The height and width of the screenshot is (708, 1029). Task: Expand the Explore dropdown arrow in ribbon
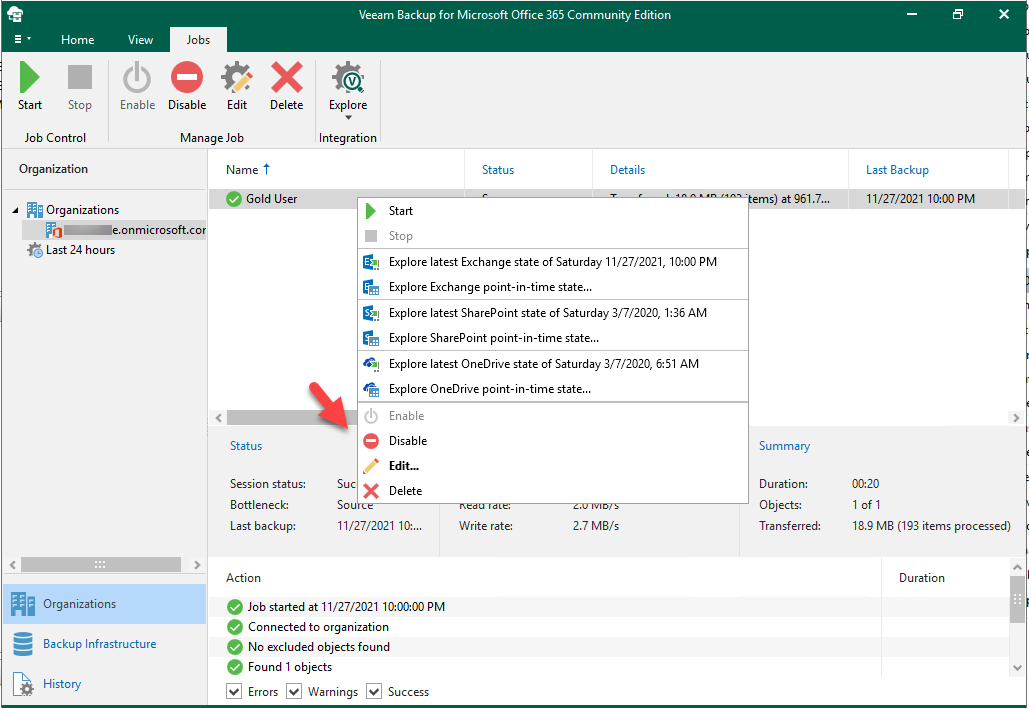[x=348, y=118]
